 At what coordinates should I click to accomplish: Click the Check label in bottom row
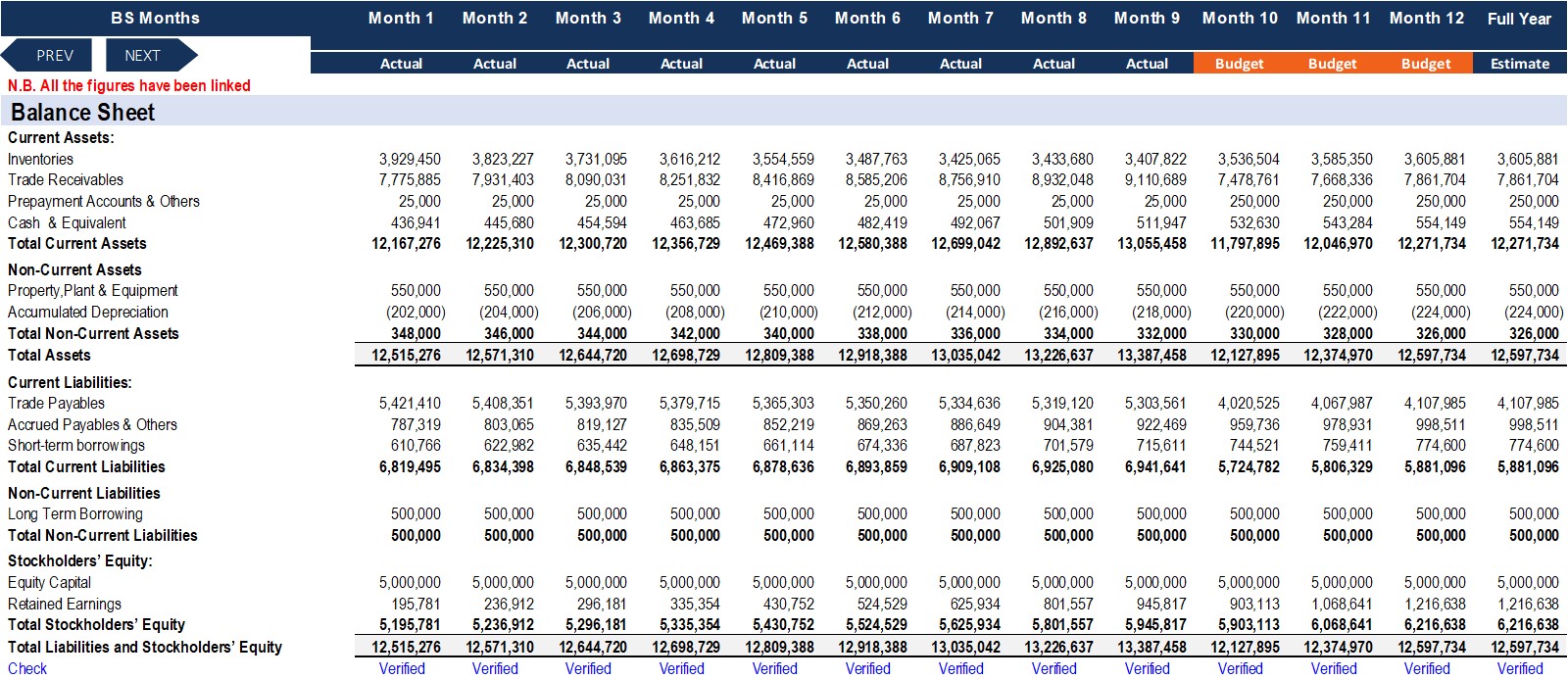point(27,668)
